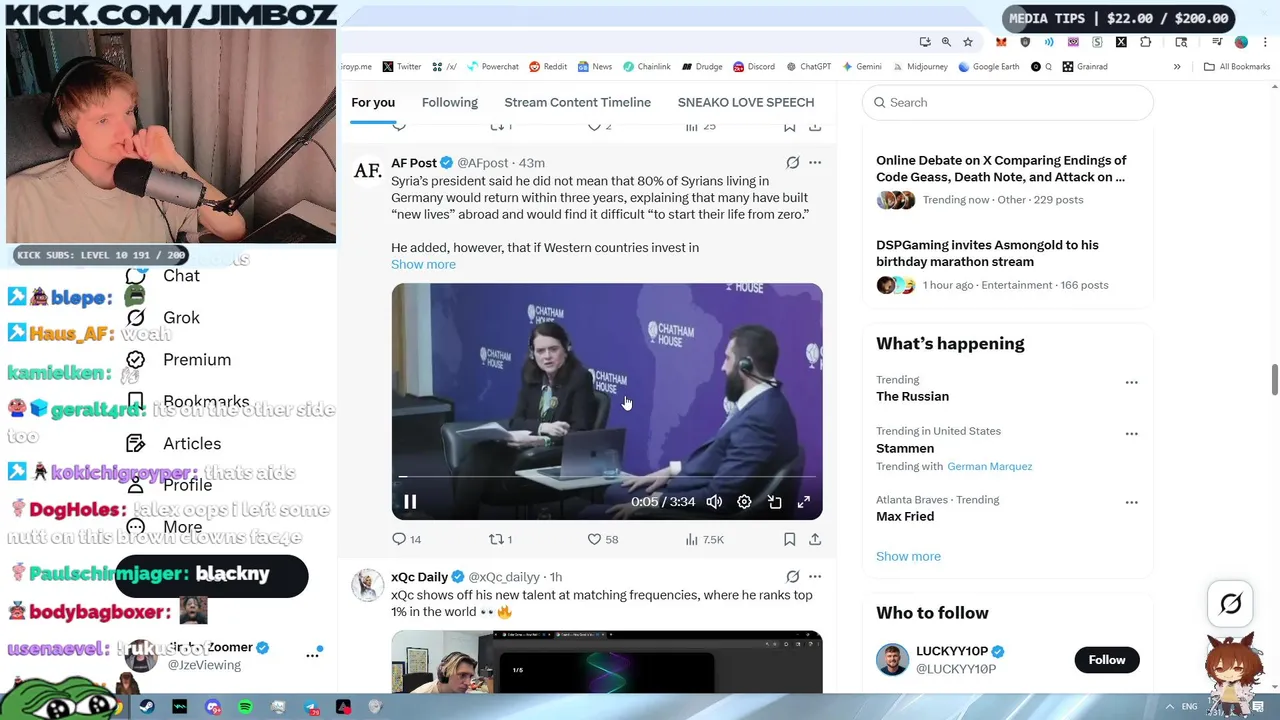Open Midjourney bookmark

(x=919, y=66)
